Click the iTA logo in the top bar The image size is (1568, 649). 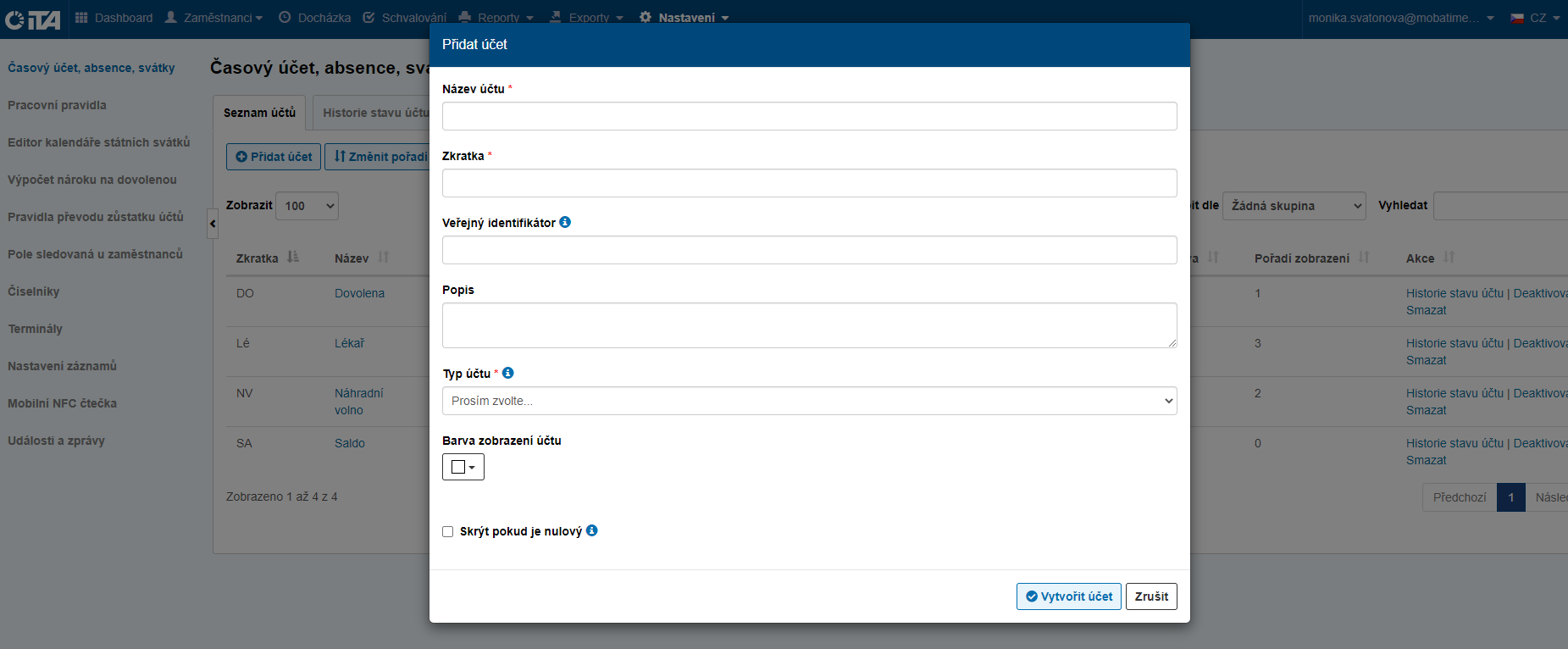point(33,19)
